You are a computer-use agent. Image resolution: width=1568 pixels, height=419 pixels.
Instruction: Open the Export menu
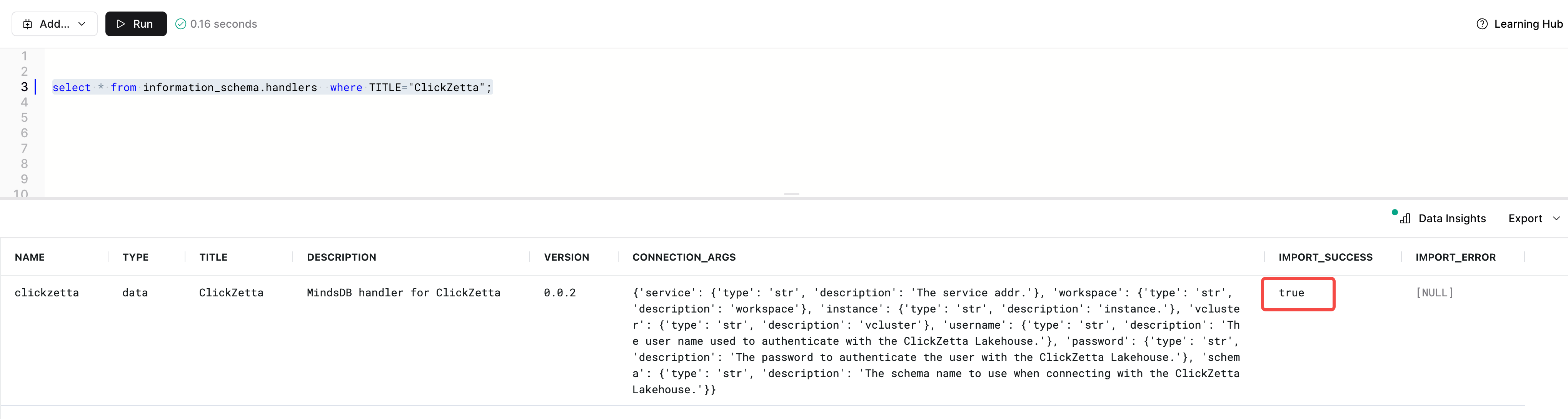(x=1525, y=218)
